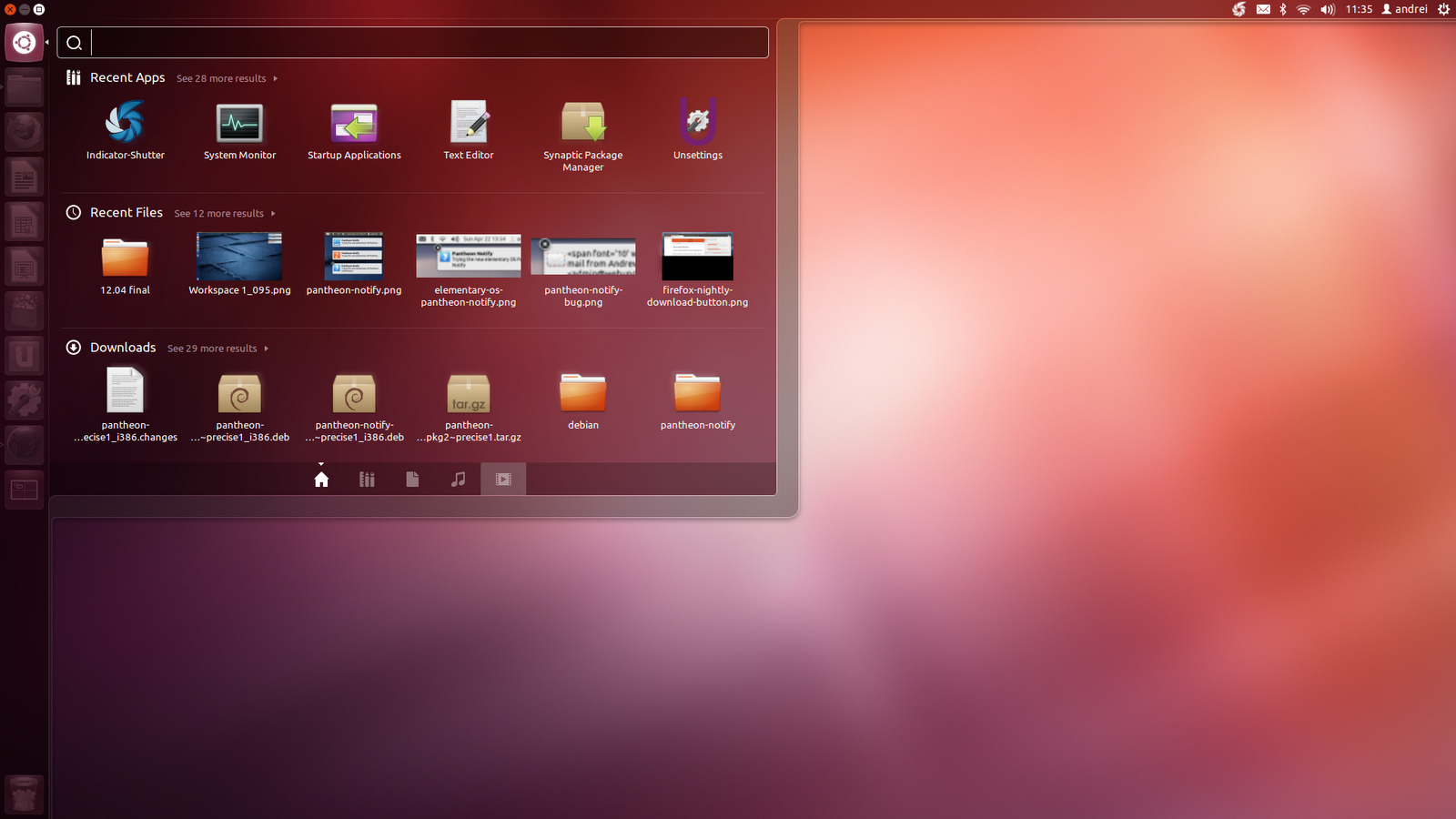Open Unsettings

697,125
